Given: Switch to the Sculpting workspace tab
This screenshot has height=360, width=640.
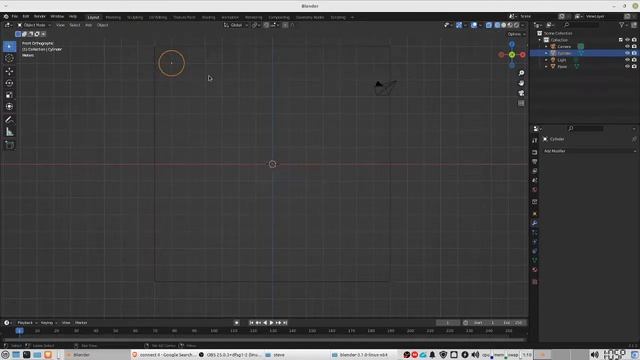Looking at the screenshot, I should [135, 18].
